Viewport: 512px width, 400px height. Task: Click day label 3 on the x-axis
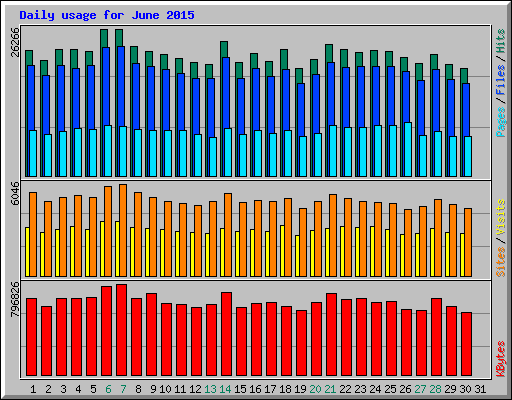pyautogui.click(x=63, y=389)
